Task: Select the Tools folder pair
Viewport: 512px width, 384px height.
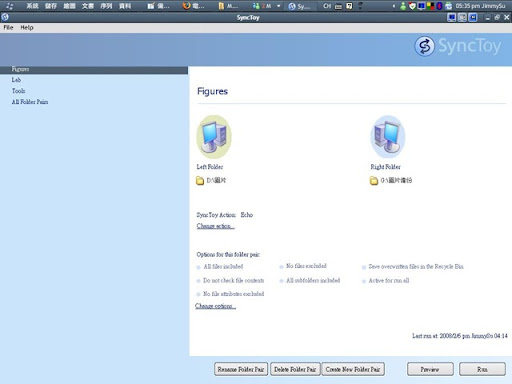Action: click(x=18, y=91)
